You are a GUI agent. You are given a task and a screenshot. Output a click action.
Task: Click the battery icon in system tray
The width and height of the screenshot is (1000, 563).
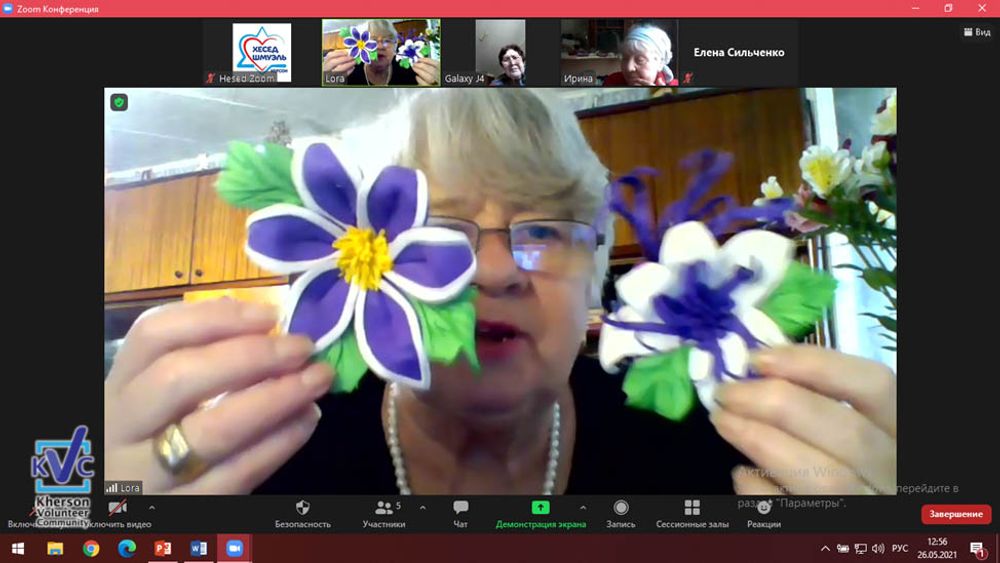point(842,548)
